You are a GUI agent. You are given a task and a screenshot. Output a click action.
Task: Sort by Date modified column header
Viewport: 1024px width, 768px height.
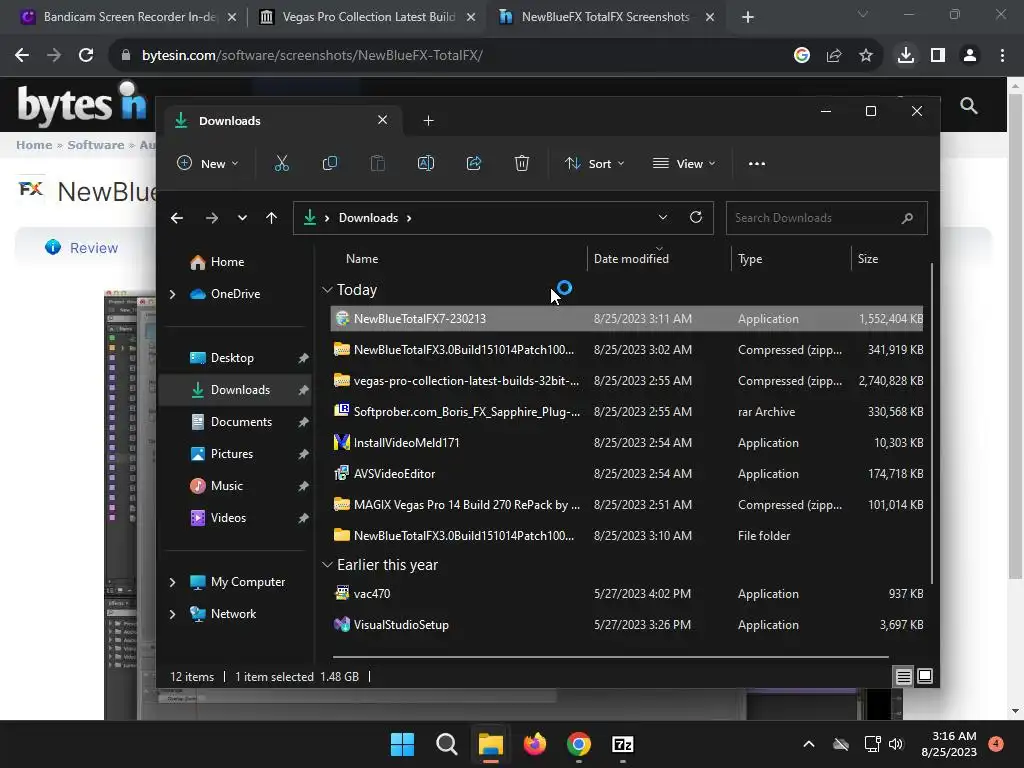631,259
